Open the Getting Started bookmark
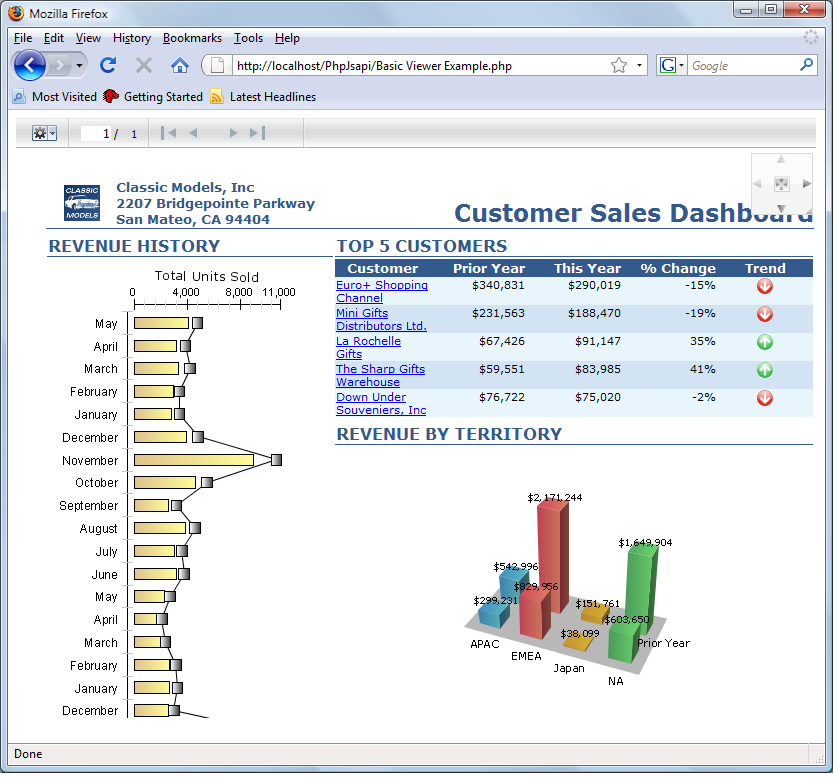Viewport: 839px width, 780px height. point(153,97)
